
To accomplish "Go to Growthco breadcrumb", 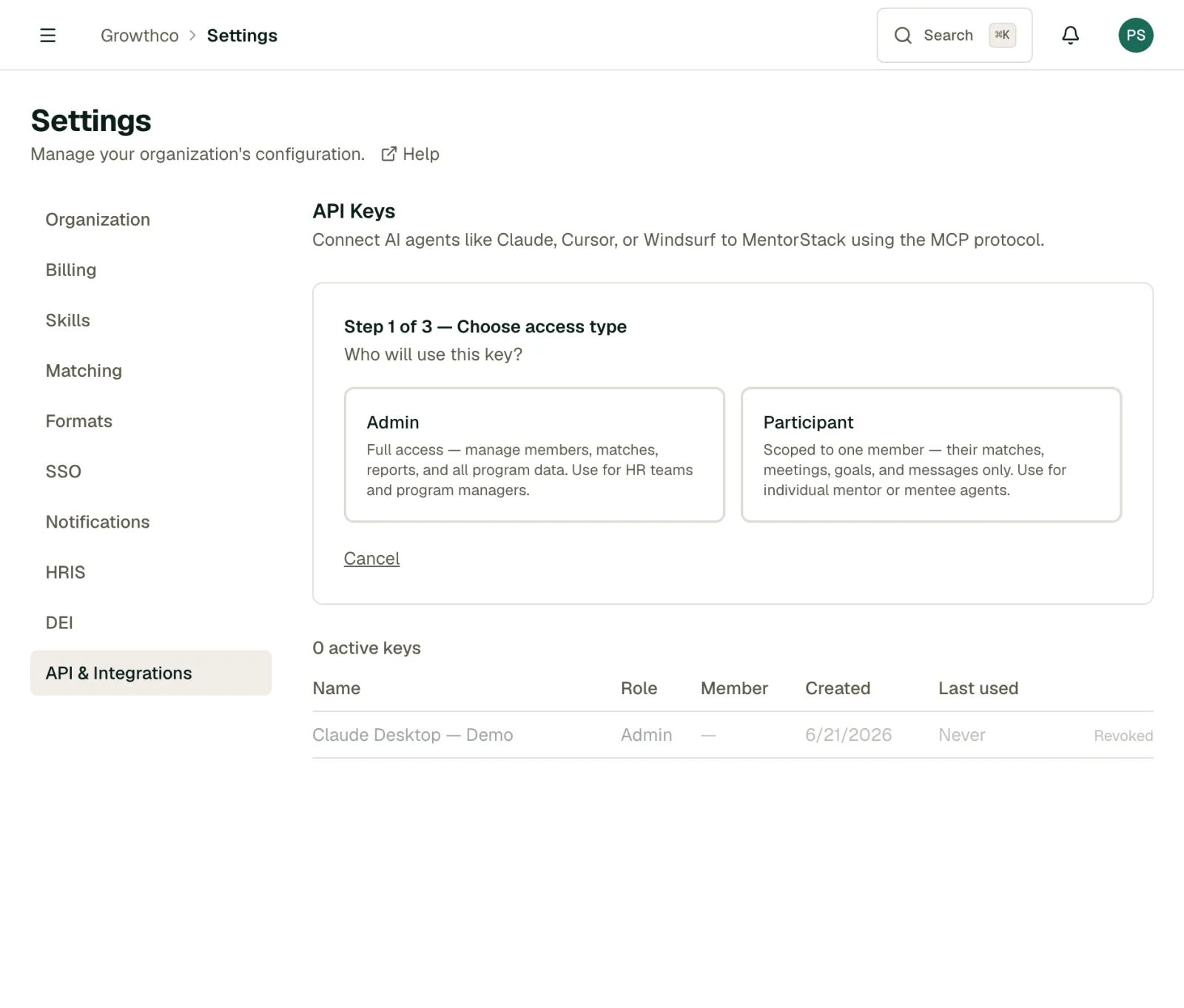I will pyautogui.click(x=139, y=36).
